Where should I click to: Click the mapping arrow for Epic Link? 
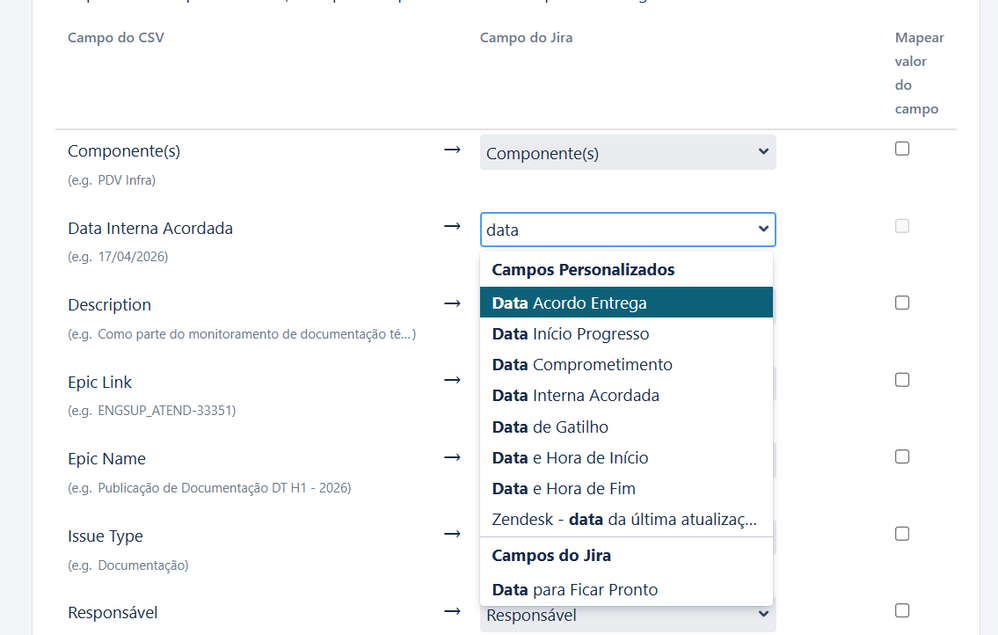coord(453,380)
